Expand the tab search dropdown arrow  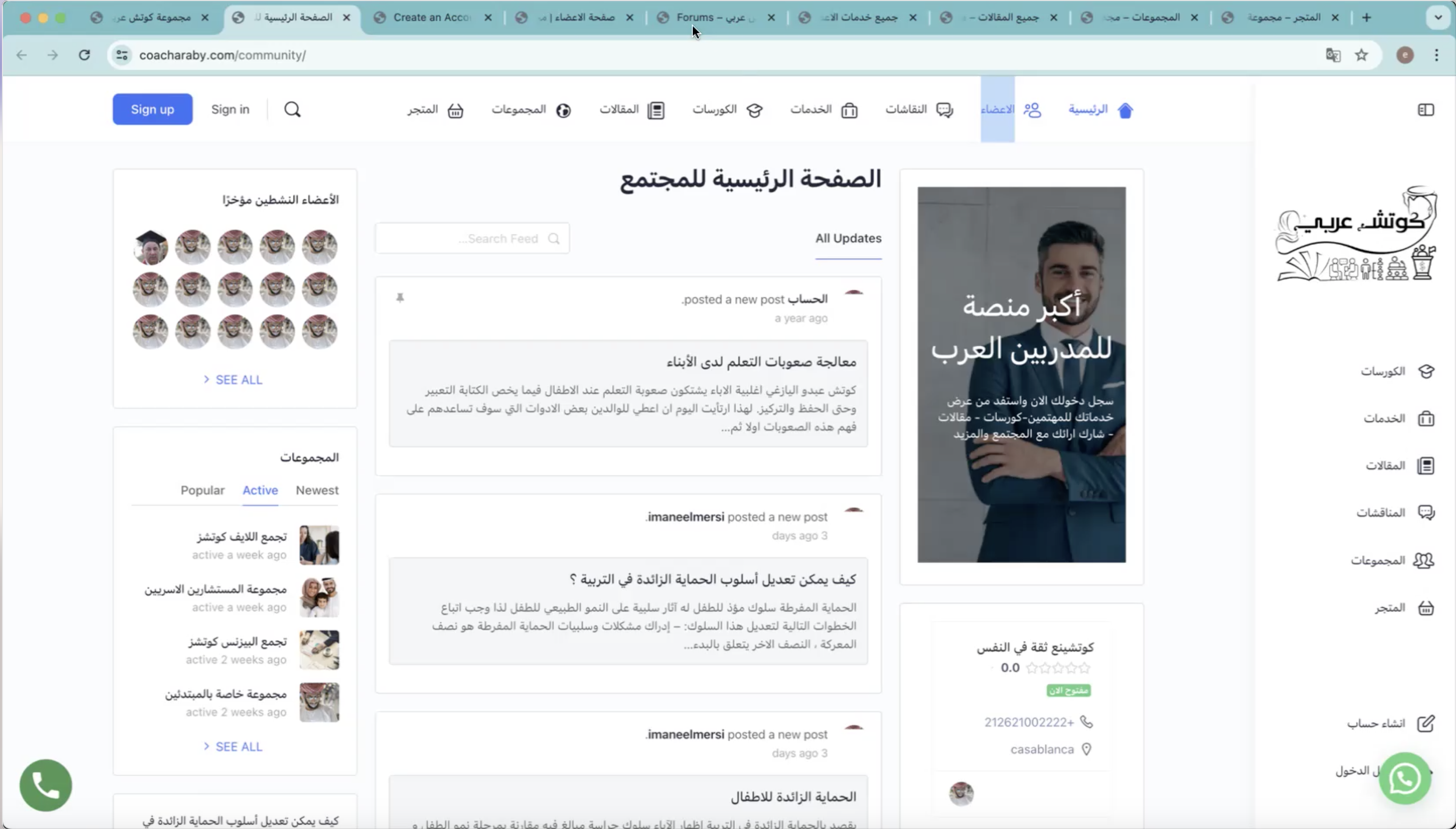[1438, 18]
